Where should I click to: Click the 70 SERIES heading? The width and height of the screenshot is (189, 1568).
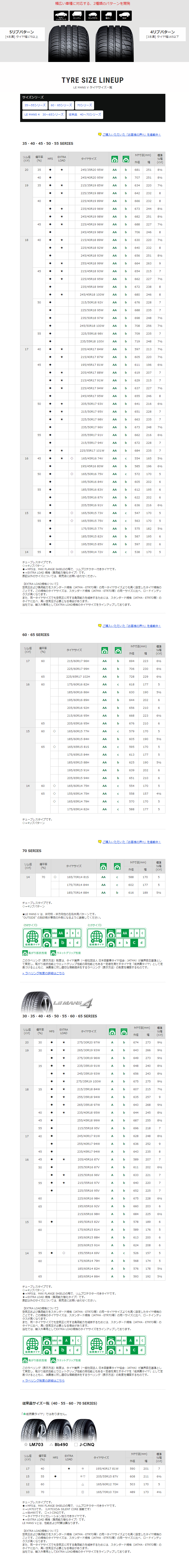point(32,851)
